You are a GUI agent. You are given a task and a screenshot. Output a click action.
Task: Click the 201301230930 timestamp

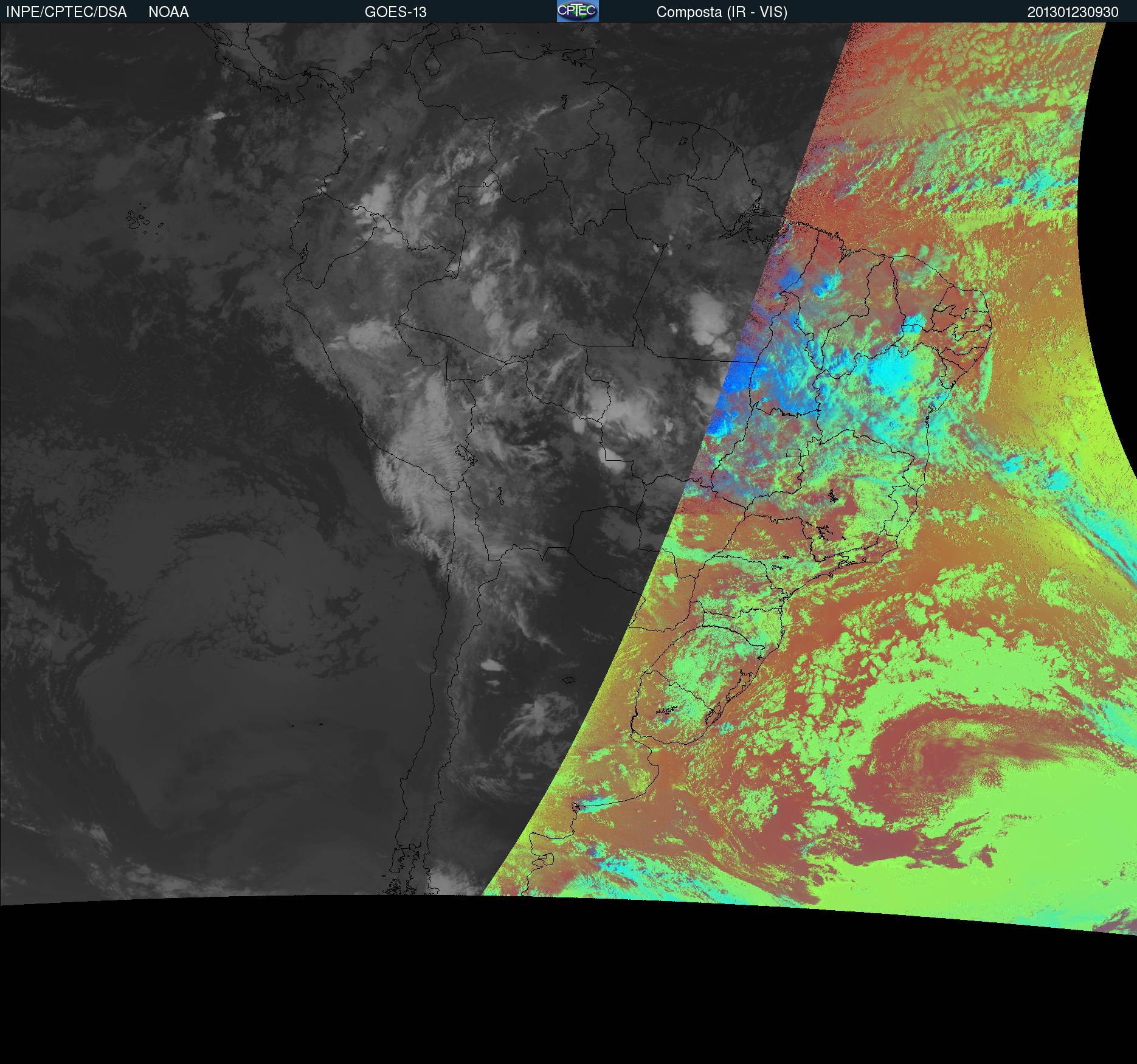(1073, 12)
